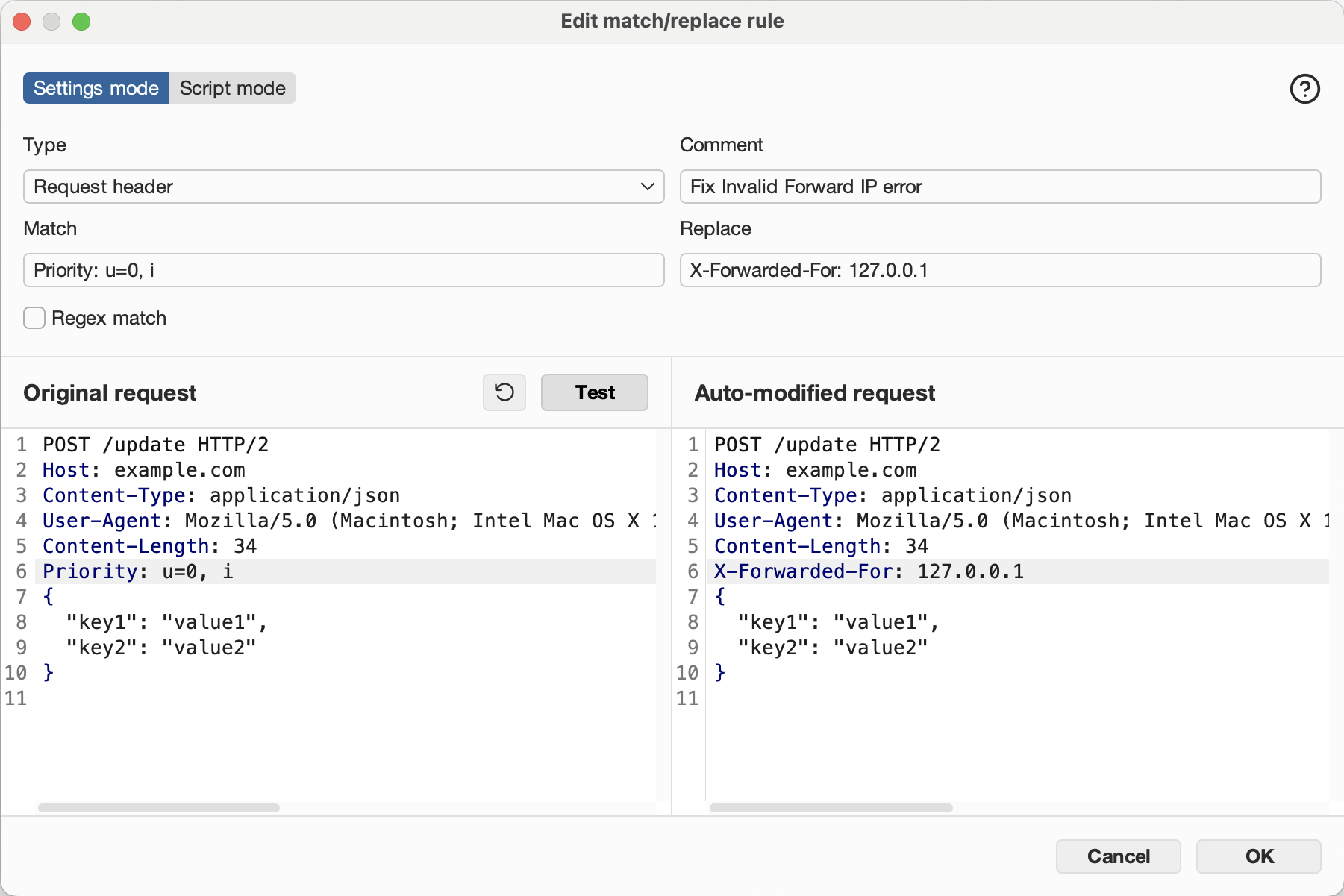Image resolution: width=1344 pixels, height=896 pixels.
Task: Click 'Host: example.com' in Auto-modified request
Action: click(x=816, y=470)
